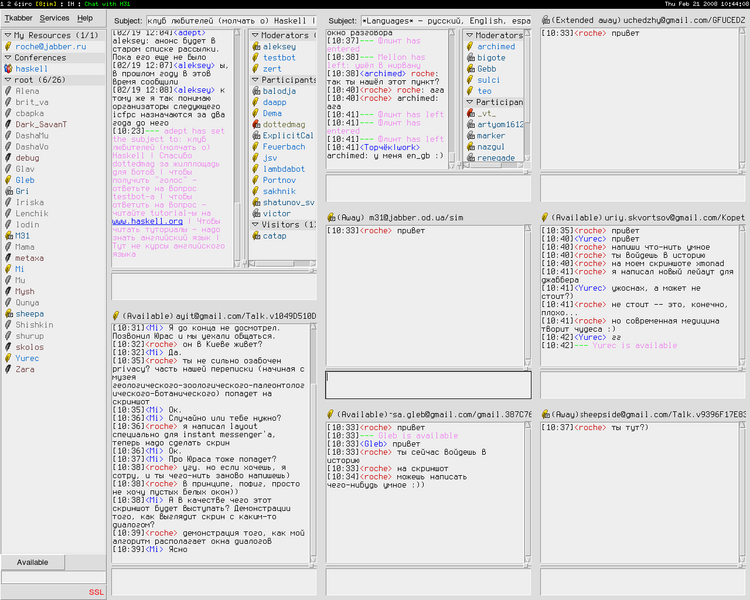750x600 pixels.
Task: Click status icon in uriy.skvortsov@gmail.com chat header
Action: (545, 217)
